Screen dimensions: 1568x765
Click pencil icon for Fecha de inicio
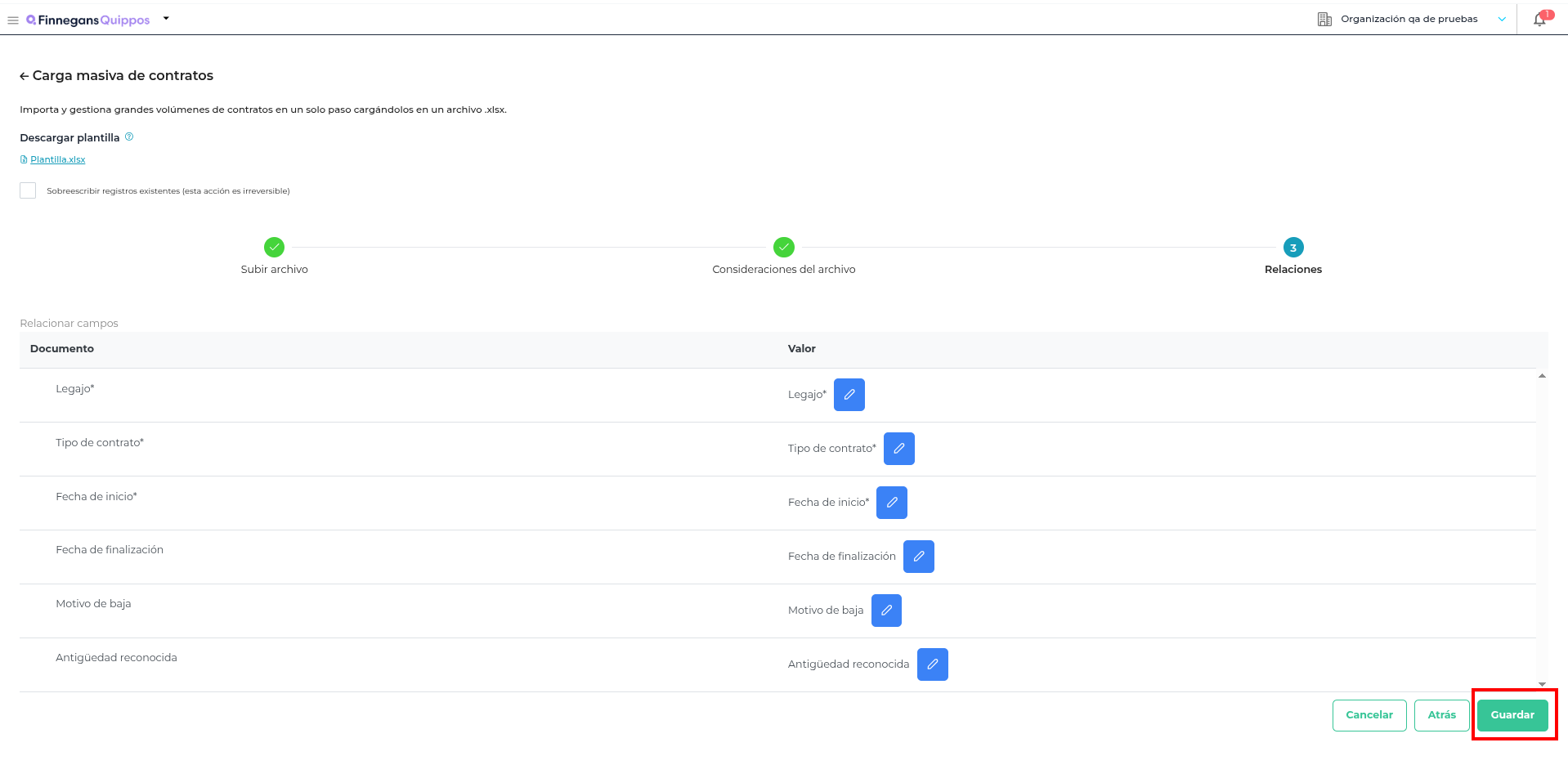[891, 503]
